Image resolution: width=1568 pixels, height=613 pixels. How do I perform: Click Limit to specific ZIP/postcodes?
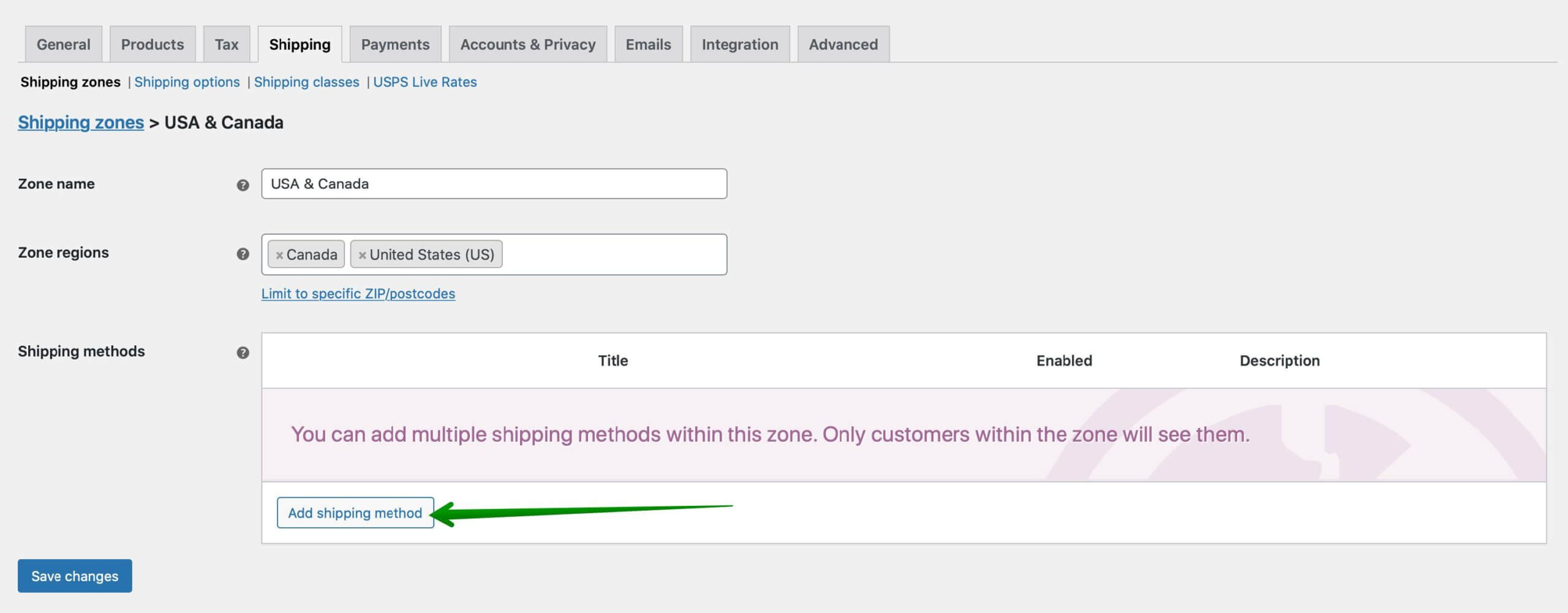click(358, 294)
